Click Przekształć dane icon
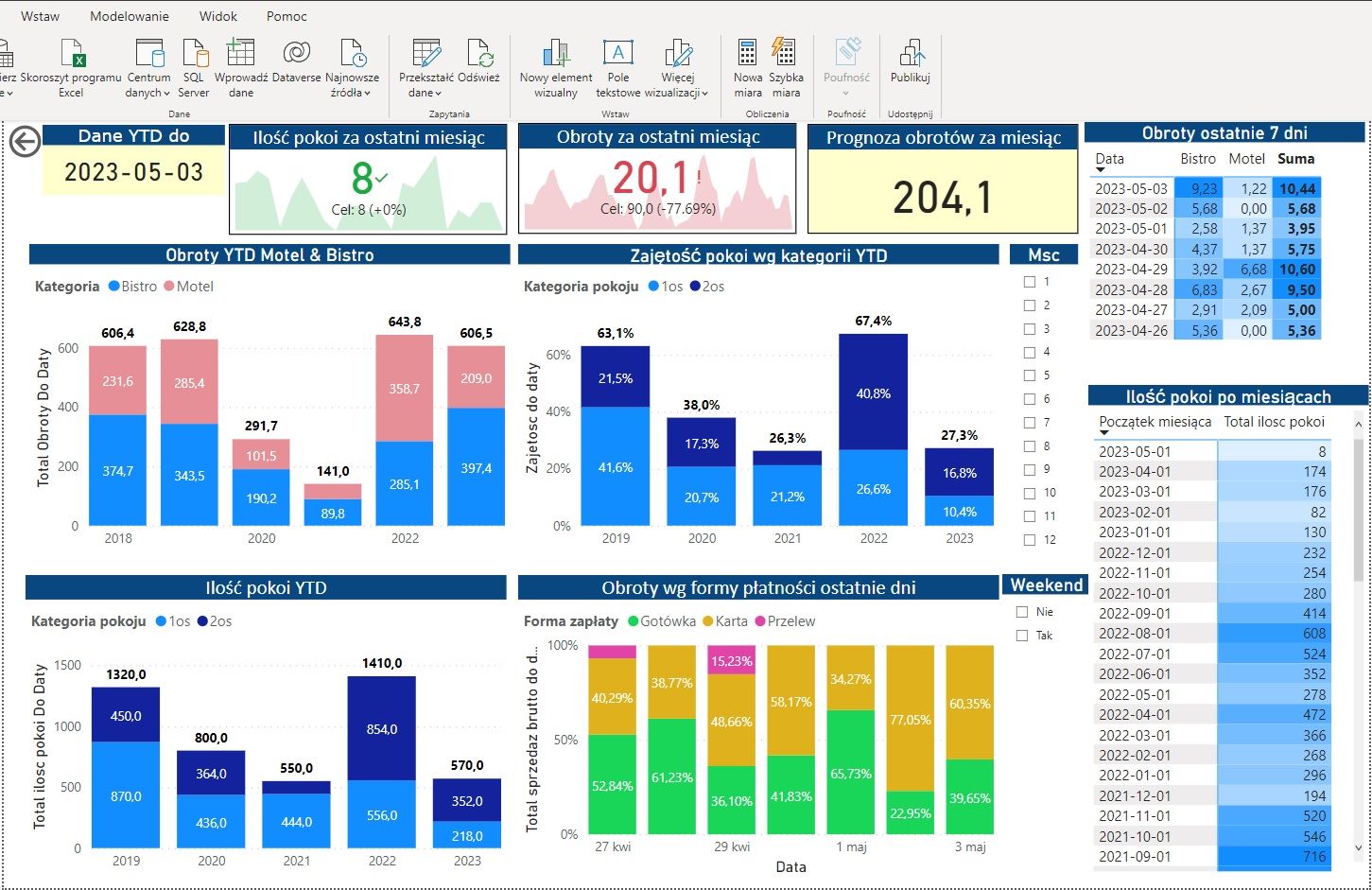1372x890 pixels. pyautogui.click(x=426, y=53)
